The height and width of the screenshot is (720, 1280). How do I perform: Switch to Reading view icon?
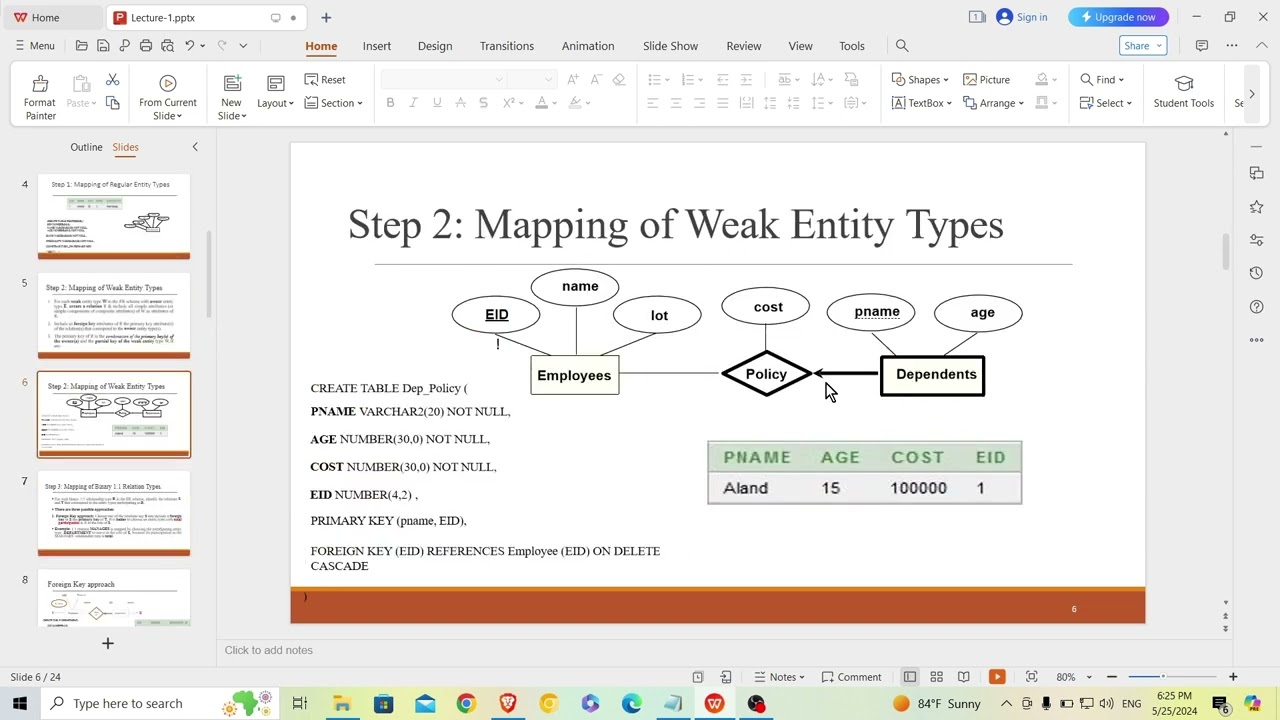coord(963,677)
